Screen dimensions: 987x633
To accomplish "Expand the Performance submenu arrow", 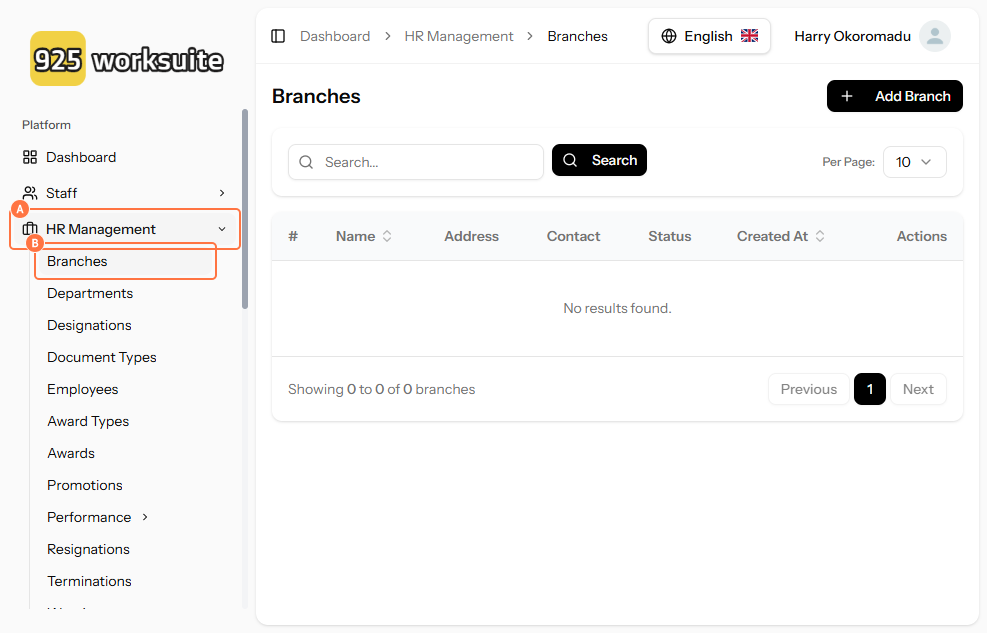I will click(145, 517).
